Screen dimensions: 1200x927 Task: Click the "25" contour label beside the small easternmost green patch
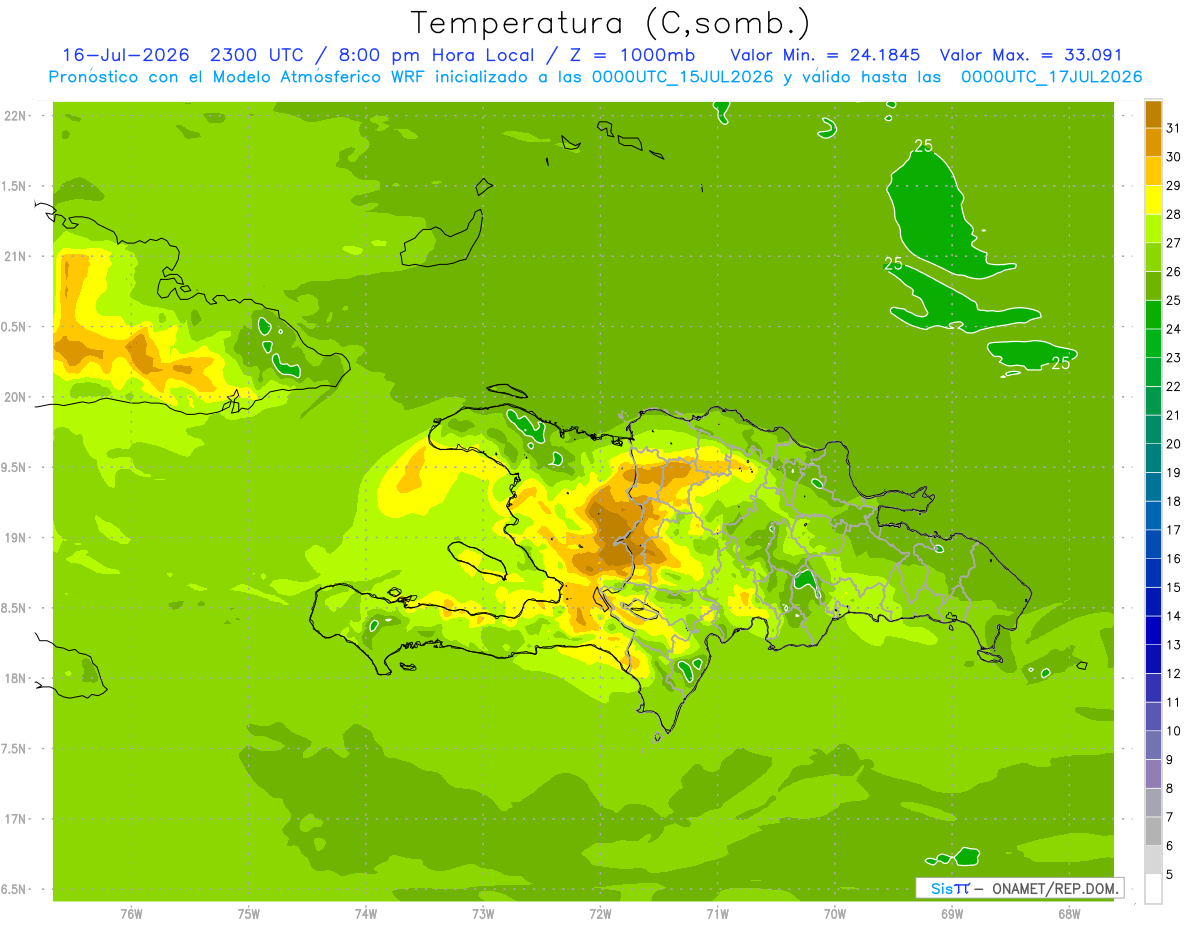coord(1061,363)
